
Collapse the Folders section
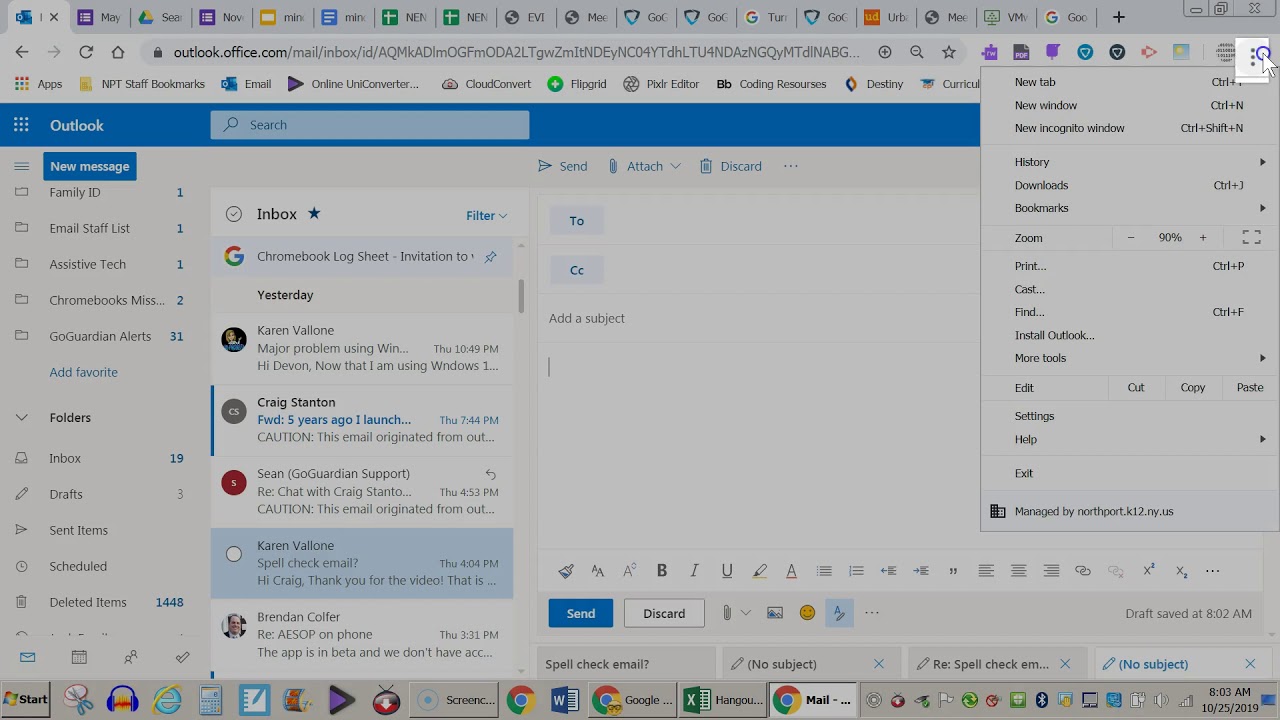click(21, 417)
